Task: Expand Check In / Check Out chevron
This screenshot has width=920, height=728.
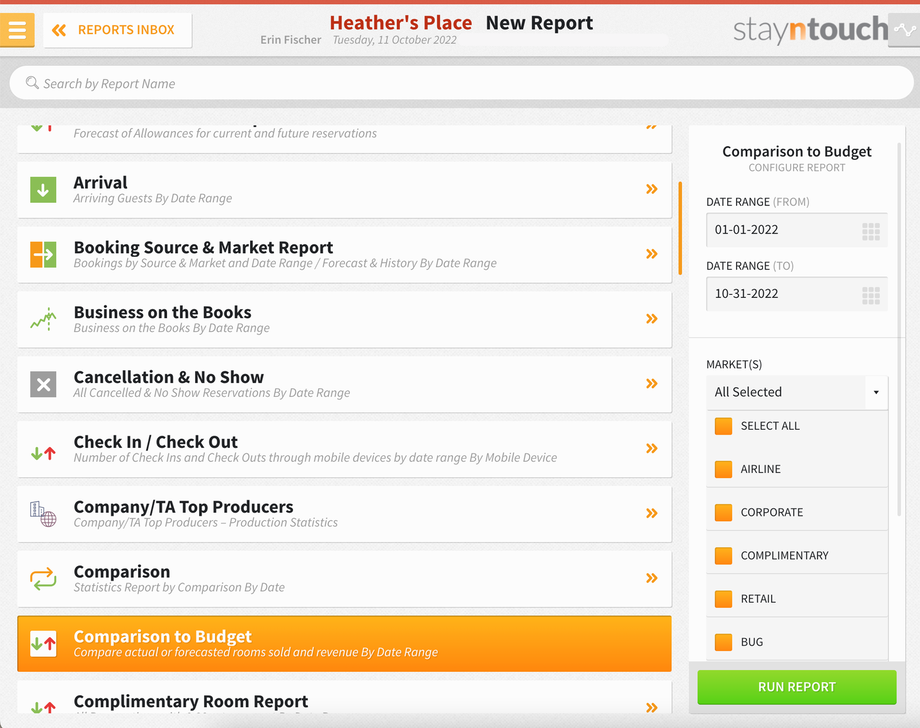Action: coord(651,448)
